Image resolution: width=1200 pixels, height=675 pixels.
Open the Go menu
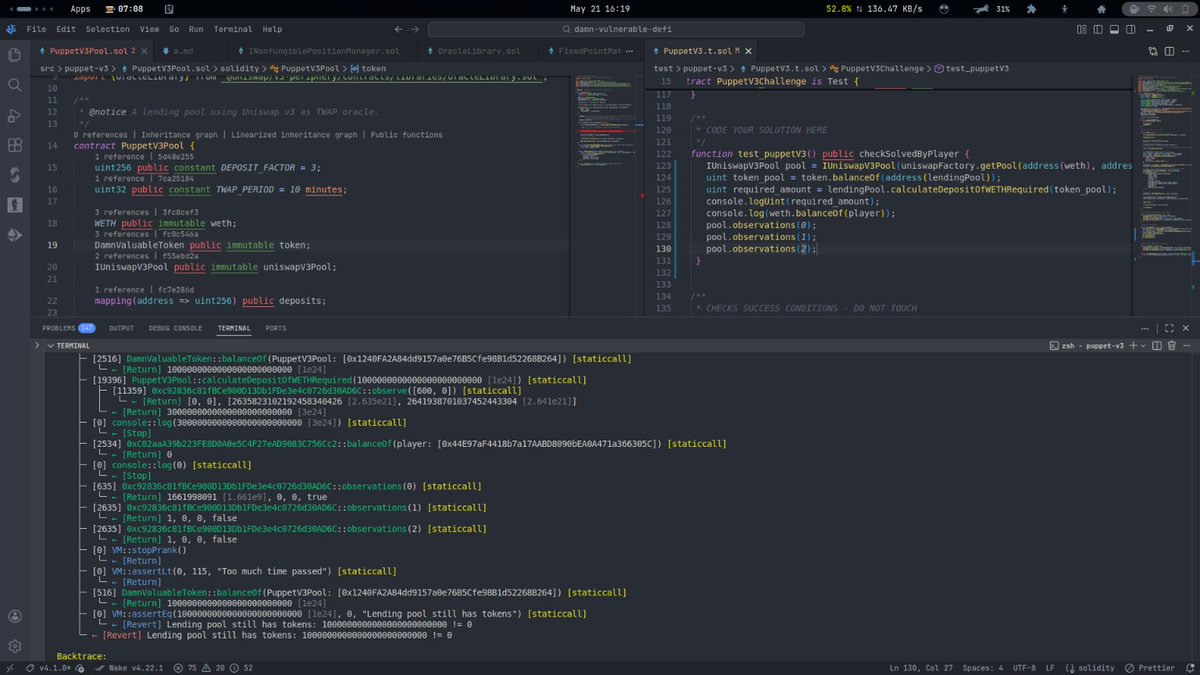174,30
